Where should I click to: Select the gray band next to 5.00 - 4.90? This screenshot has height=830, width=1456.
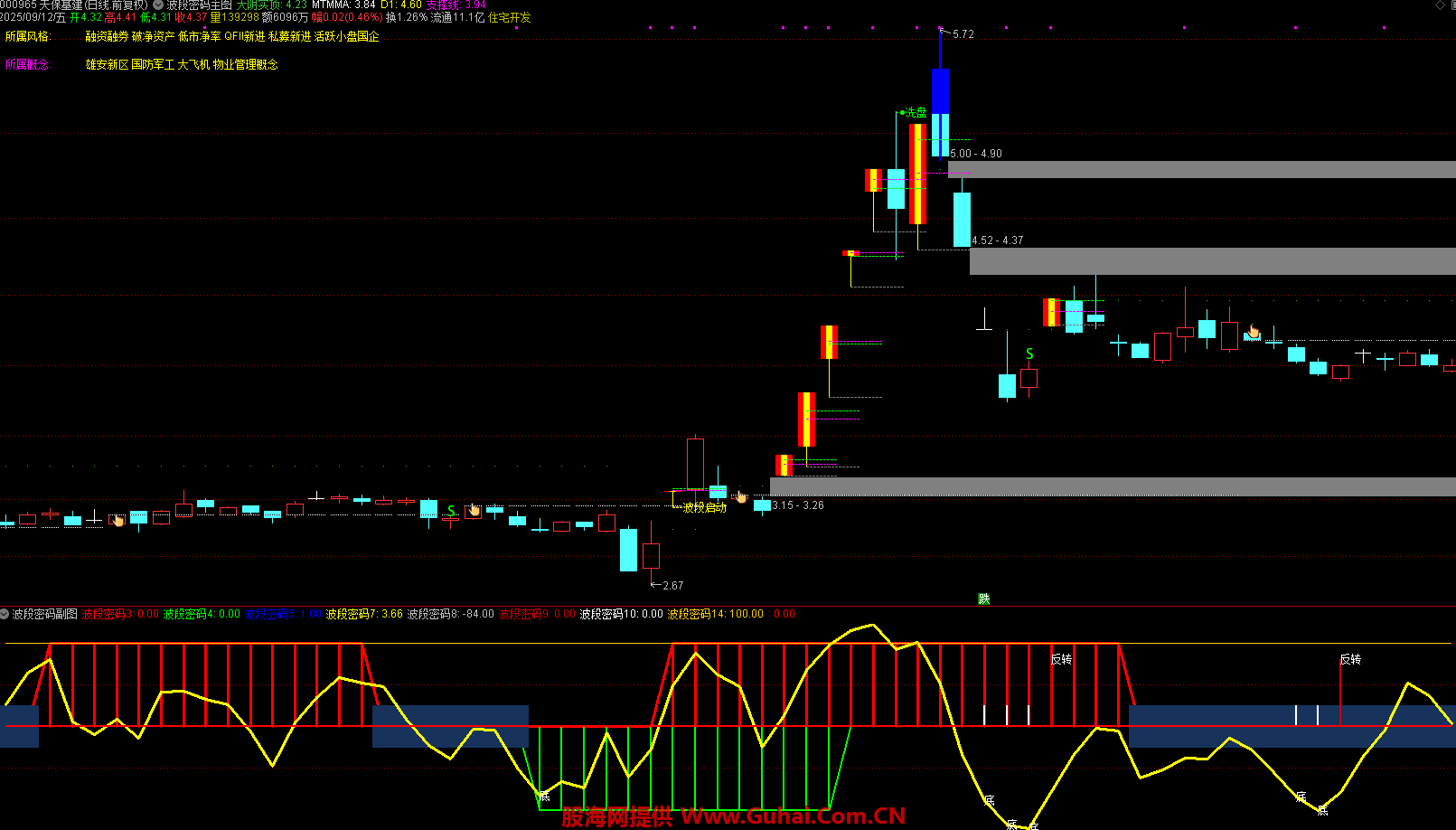[x=1202, y=169]
